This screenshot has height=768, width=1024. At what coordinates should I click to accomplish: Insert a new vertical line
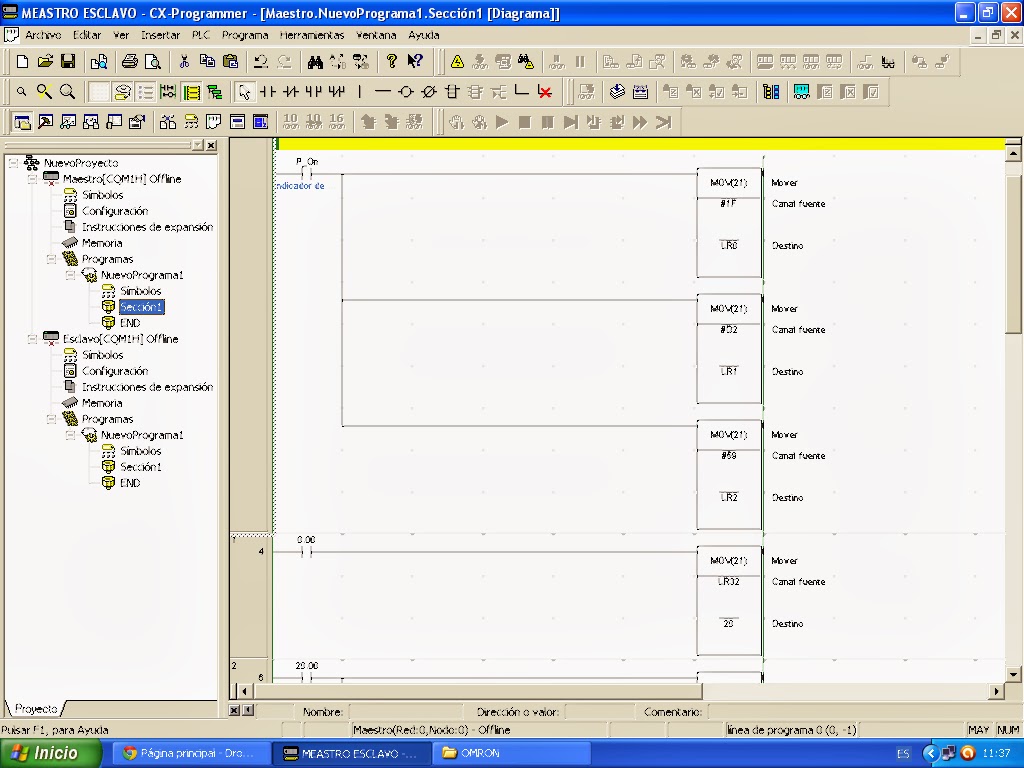[360, 92]
